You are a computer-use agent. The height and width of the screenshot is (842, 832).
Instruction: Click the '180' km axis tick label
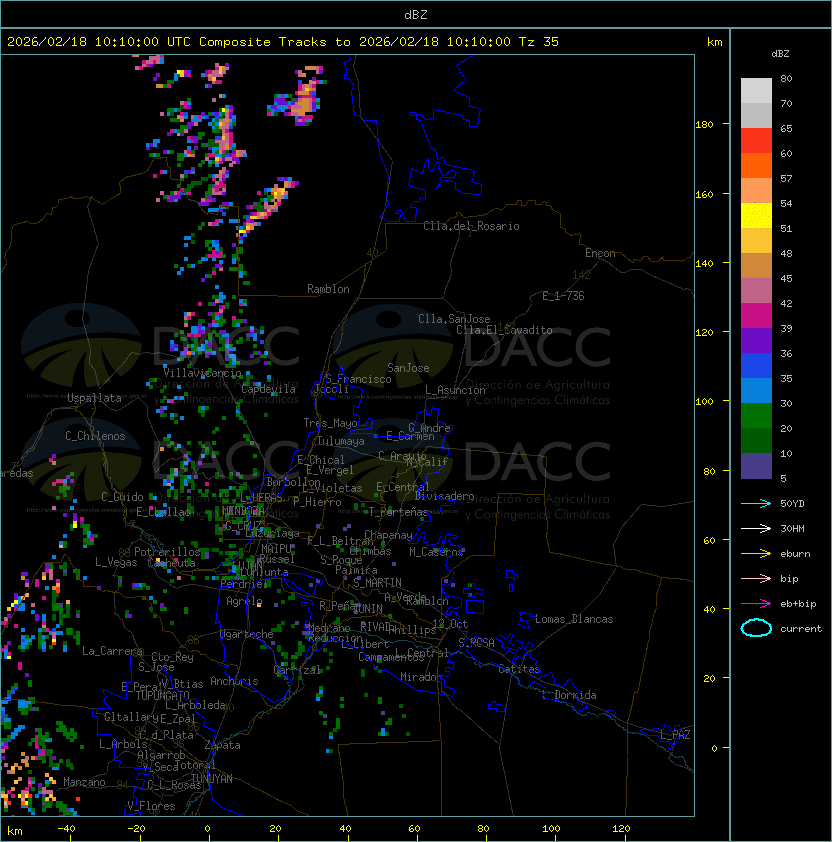[704, 125]
